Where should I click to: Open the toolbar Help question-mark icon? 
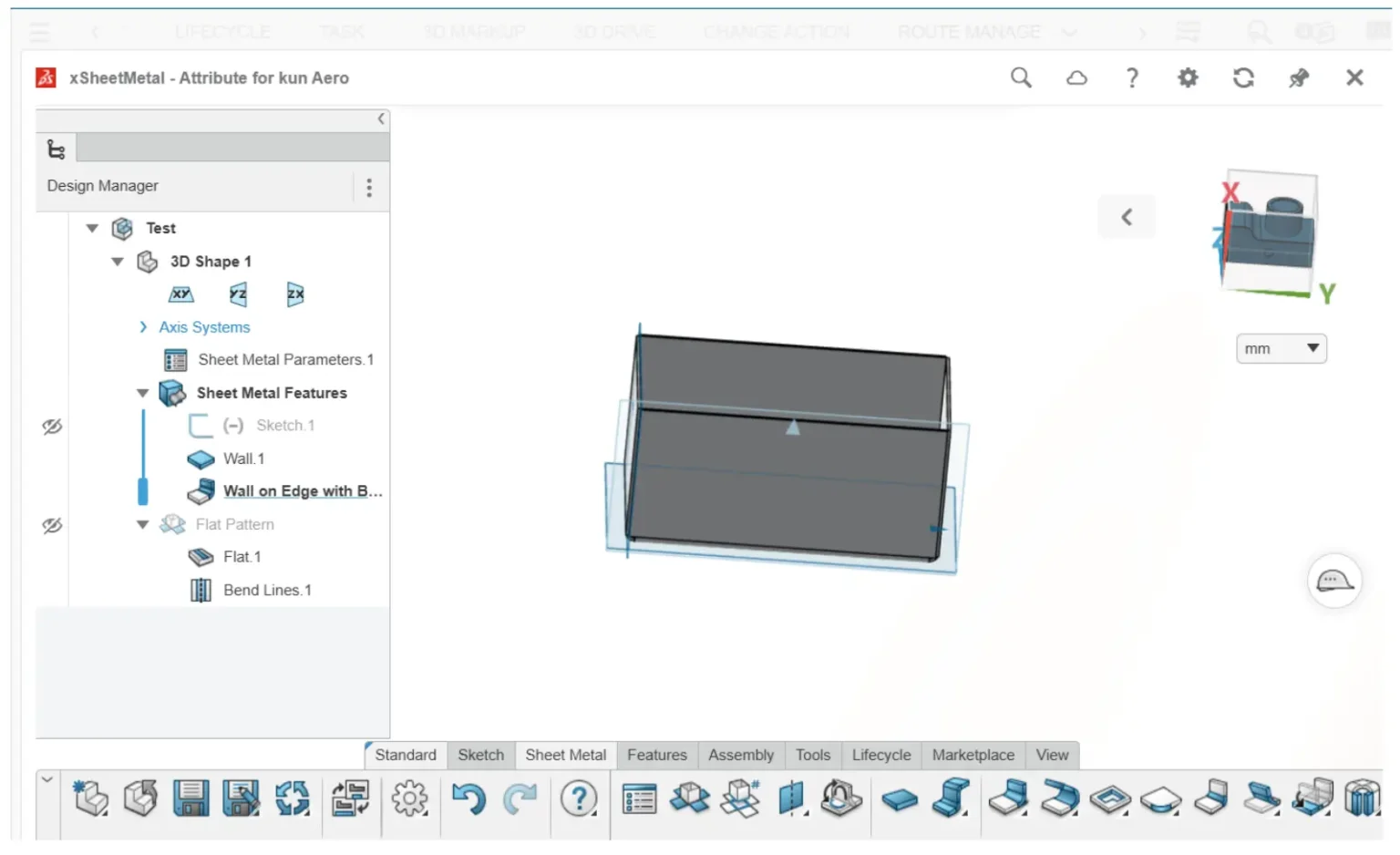578,798
